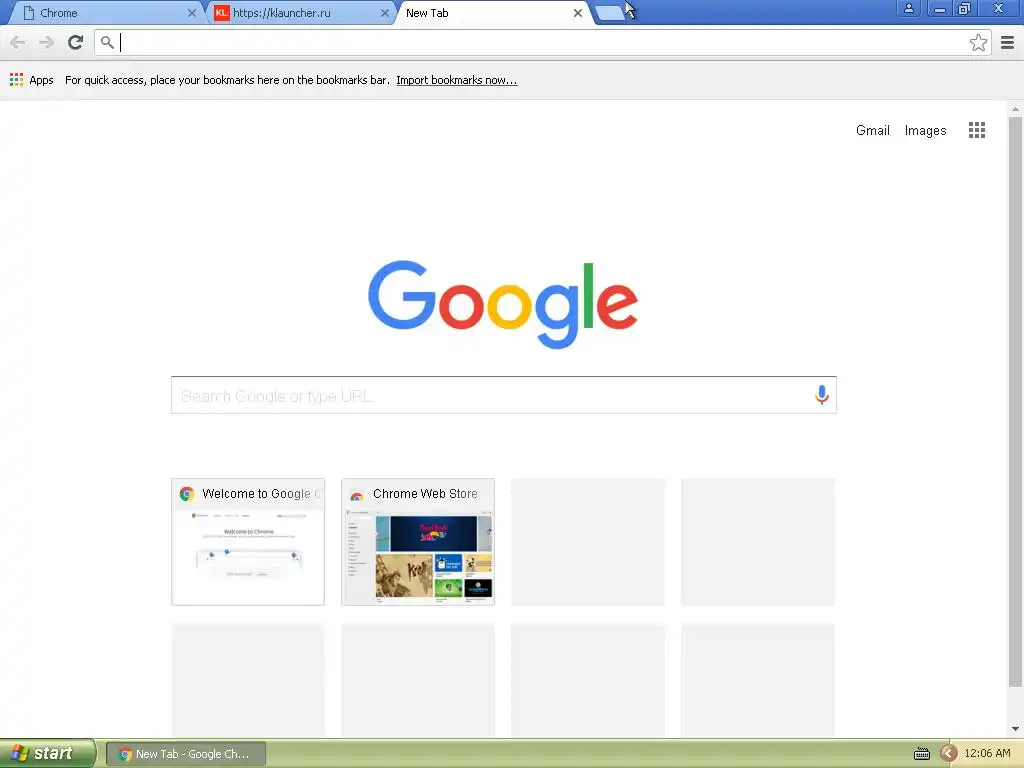This screenshot has width=1024, height=768.
Task: Click the forward navigation arrow
Action: tap(46, 42)
